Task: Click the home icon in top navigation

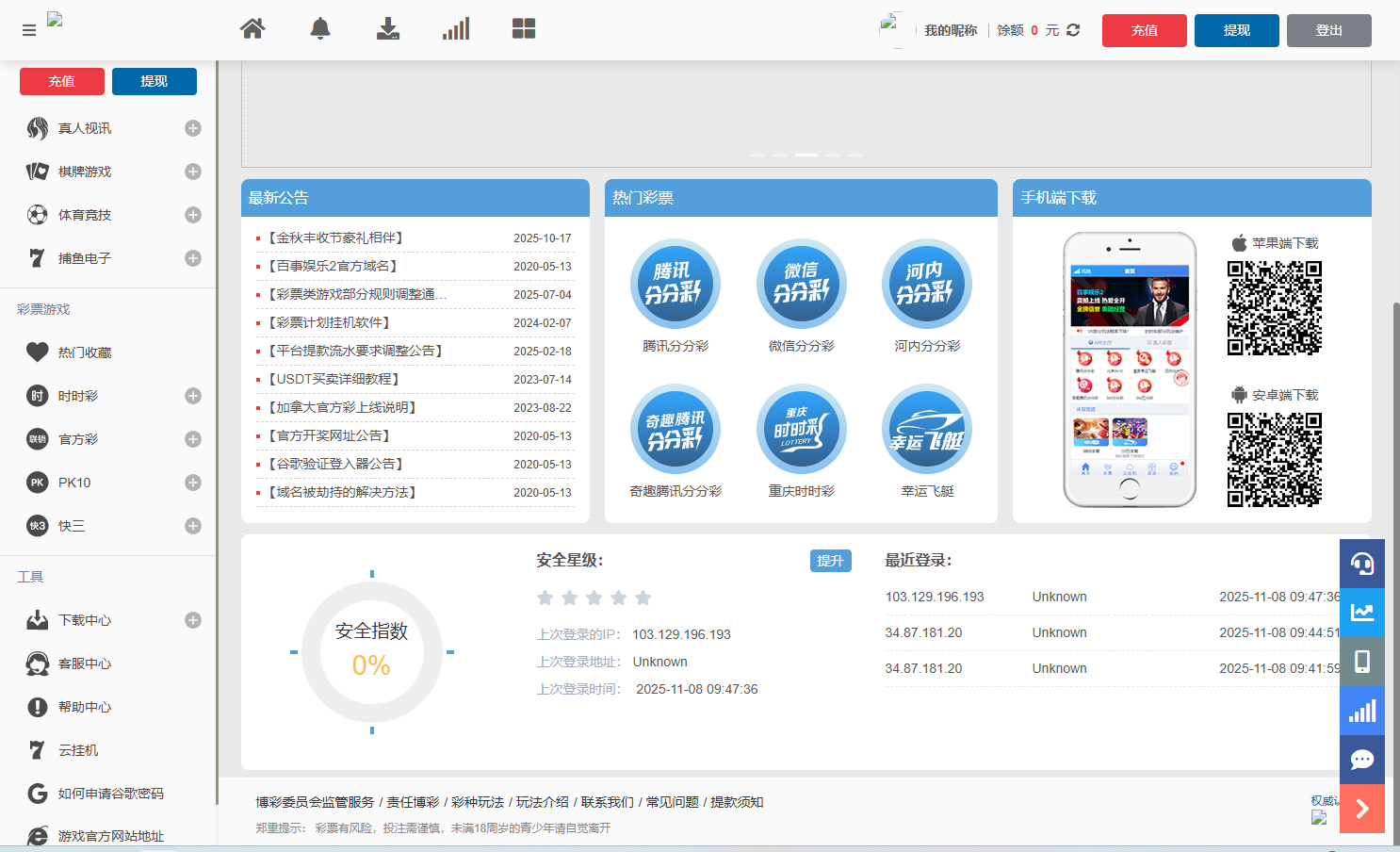Action: click(252, 29)
